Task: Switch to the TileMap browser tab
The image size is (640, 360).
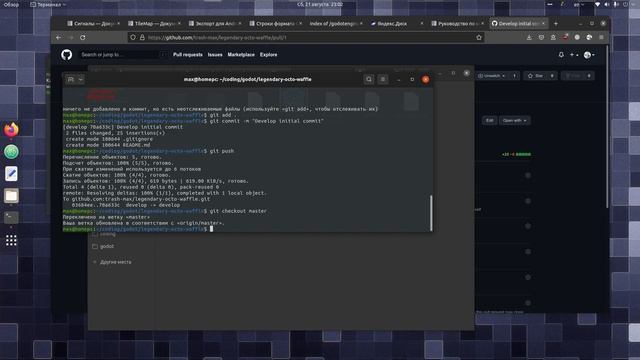Action: coord(154,24)
